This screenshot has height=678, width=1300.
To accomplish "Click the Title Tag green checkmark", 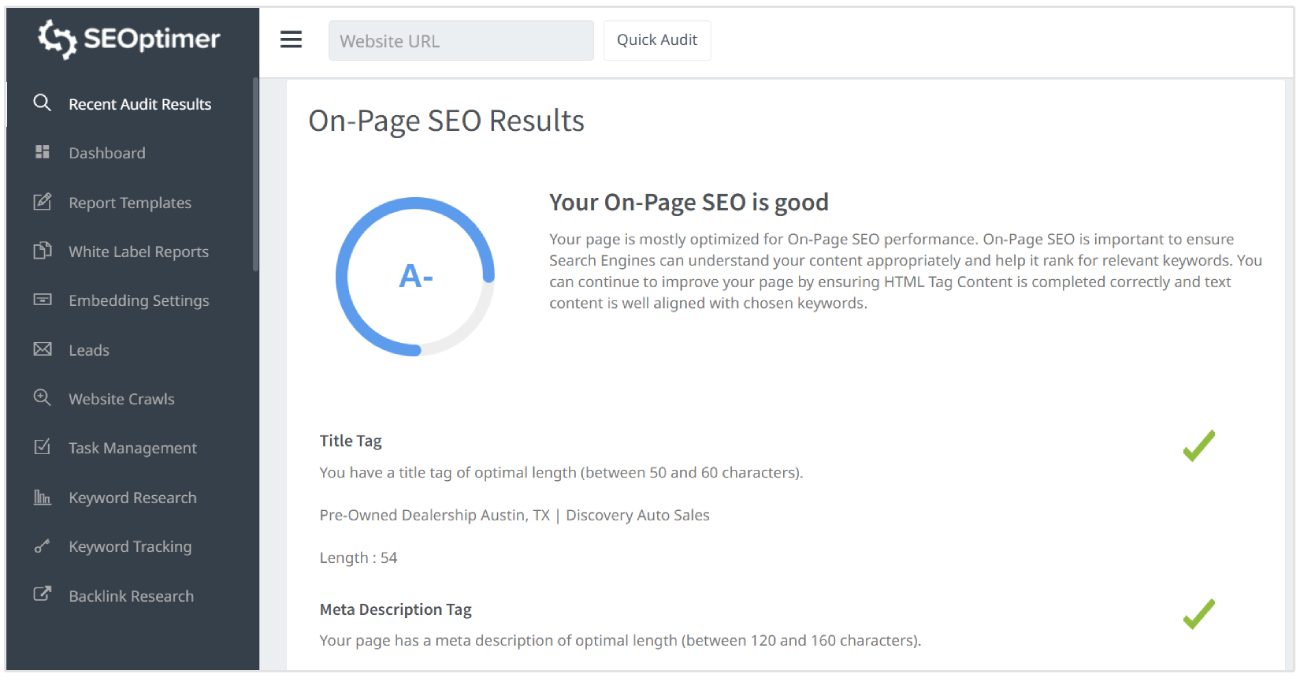I will (1198, 445).
